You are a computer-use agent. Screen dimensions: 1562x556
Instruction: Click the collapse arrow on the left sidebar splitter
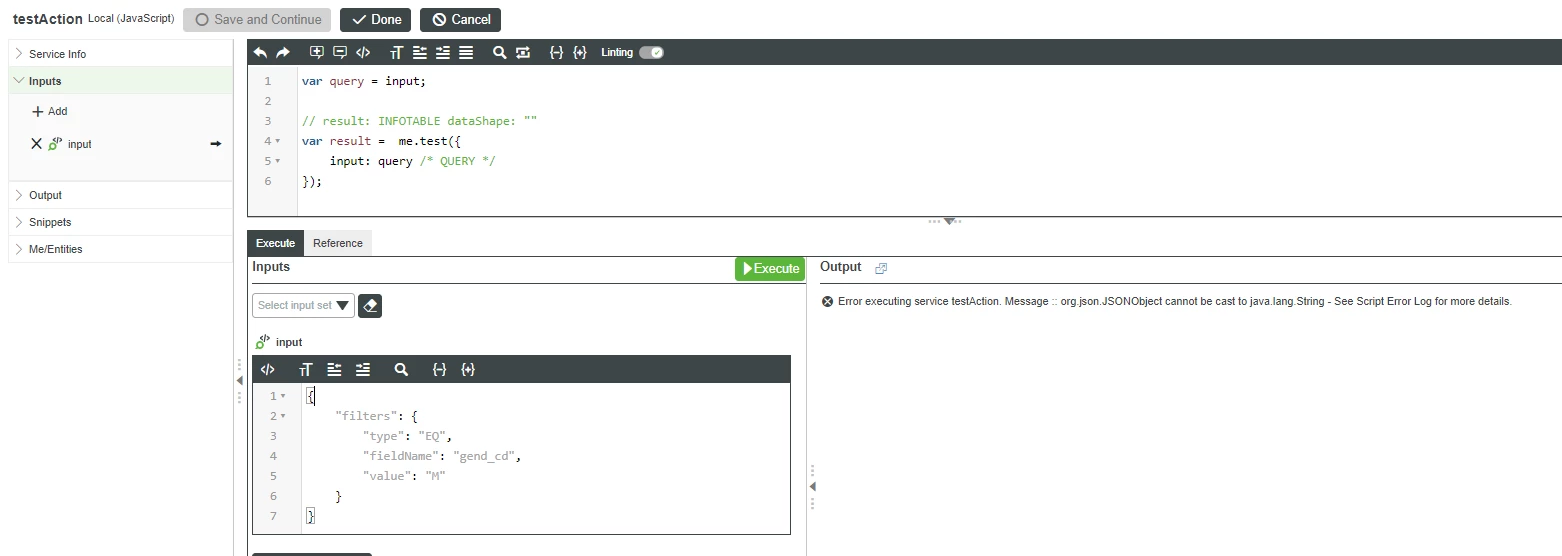[x=239, y=381]
